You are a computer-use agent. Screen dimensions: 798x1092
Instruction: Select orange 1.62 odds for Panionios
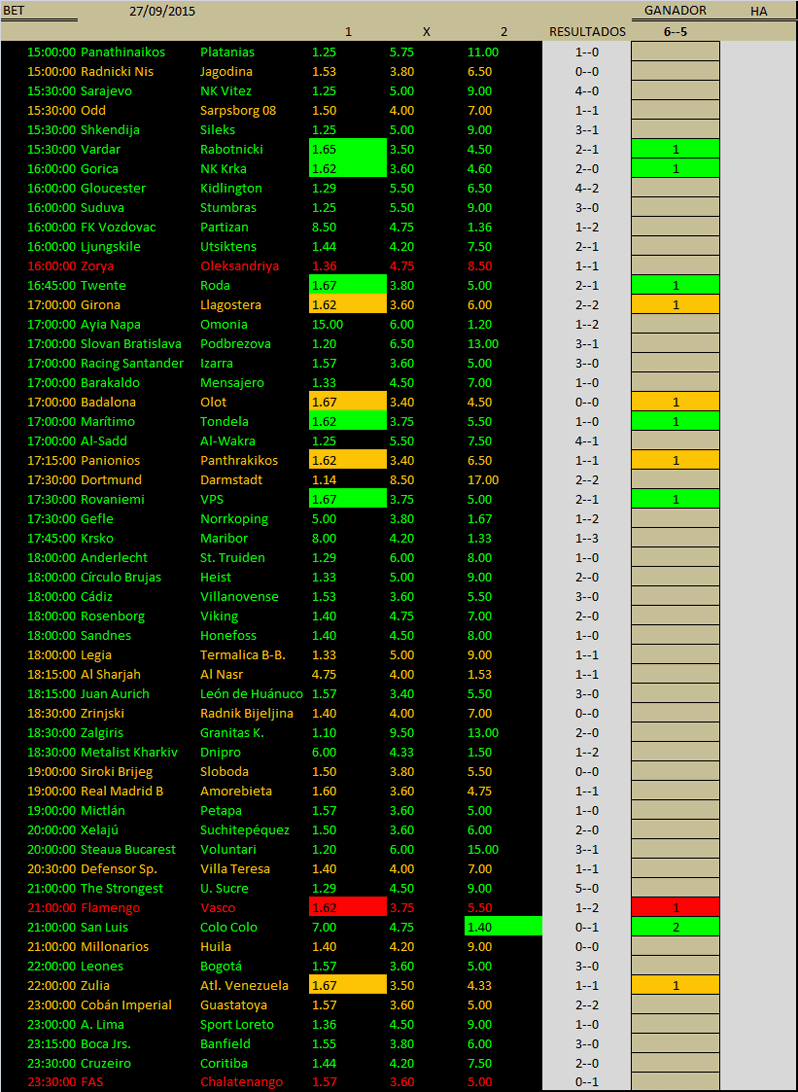point(347,460)
